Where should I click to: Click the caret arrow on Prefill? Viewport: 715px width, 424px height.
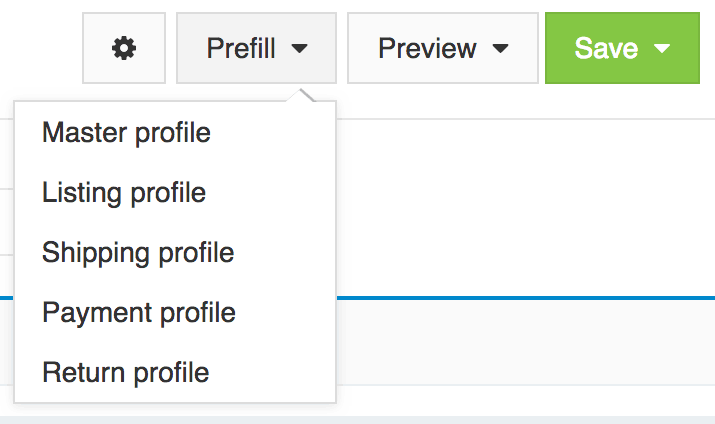point(300,48)
